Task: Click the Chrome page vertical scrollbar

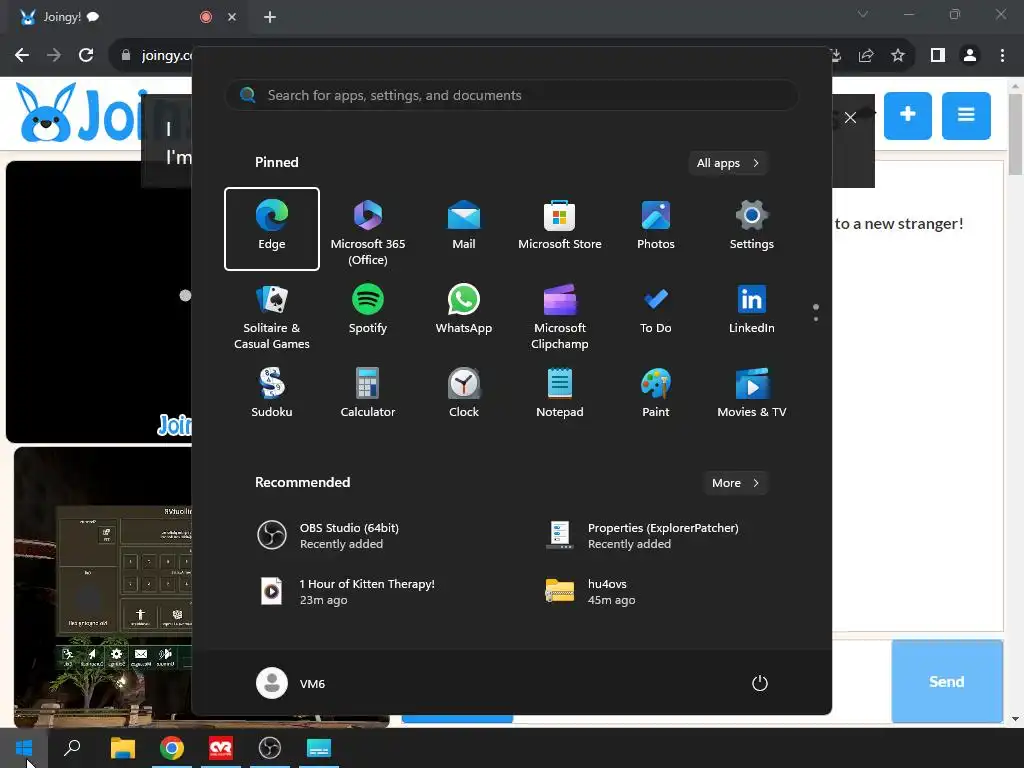Action: [x=1015, y=134]
